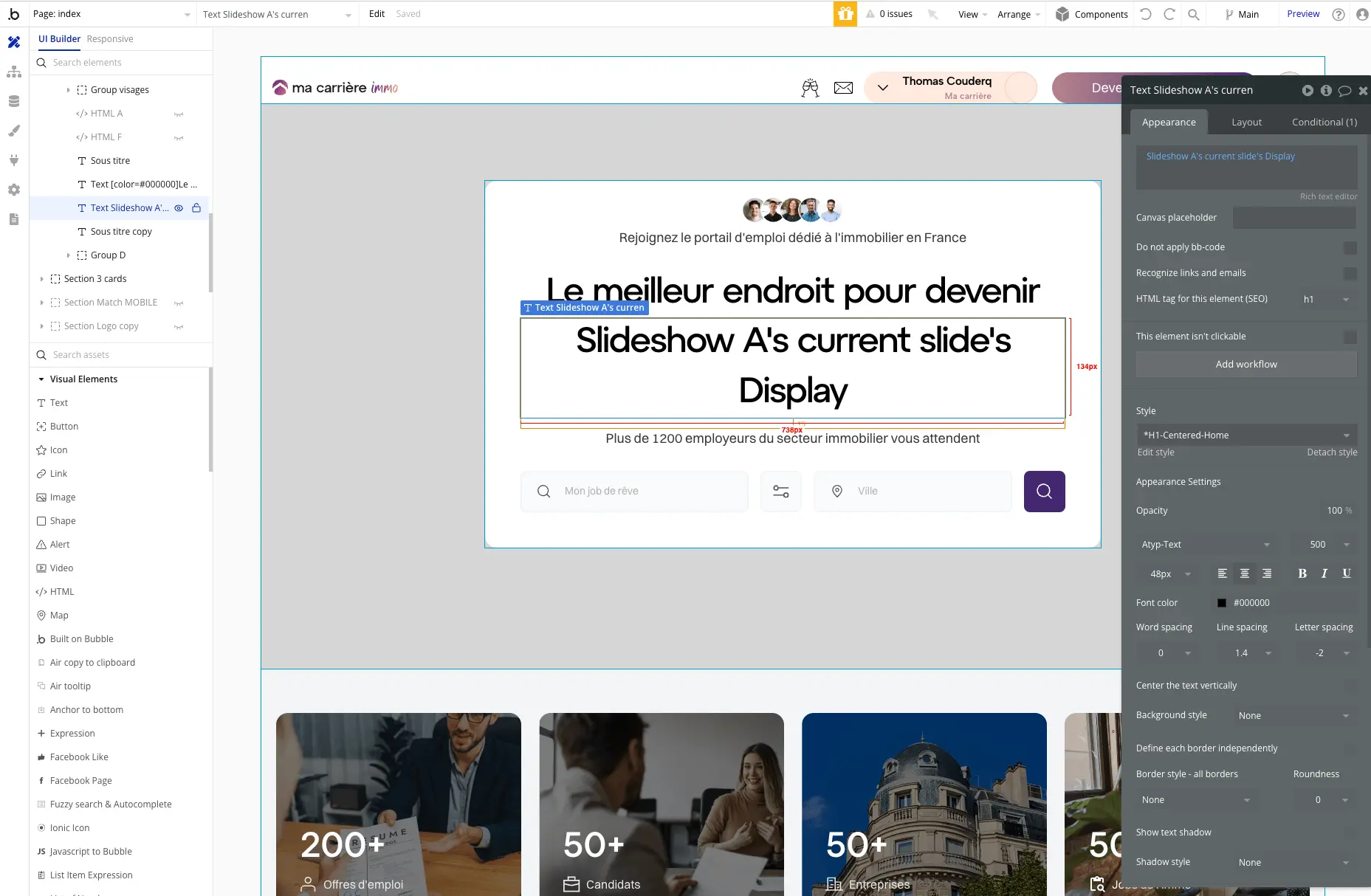
Task: Toggle Center the text vertically checkbox
Action: click(x=1350, y=686)
